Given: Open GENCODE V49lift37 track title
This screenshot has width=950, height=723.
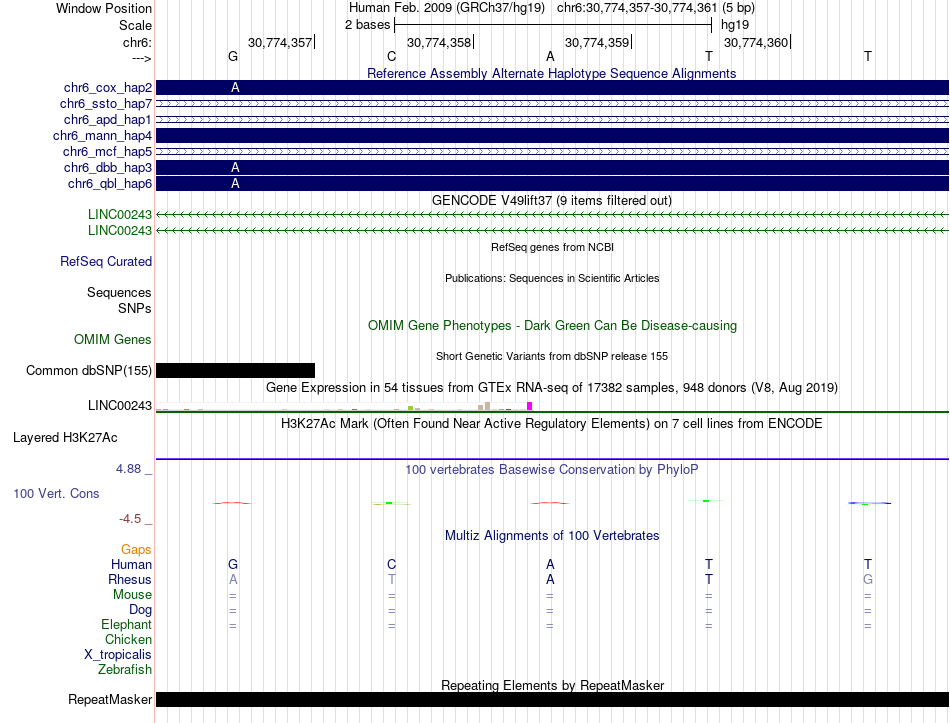Looking at the screenshot, I should coord(551,201).
